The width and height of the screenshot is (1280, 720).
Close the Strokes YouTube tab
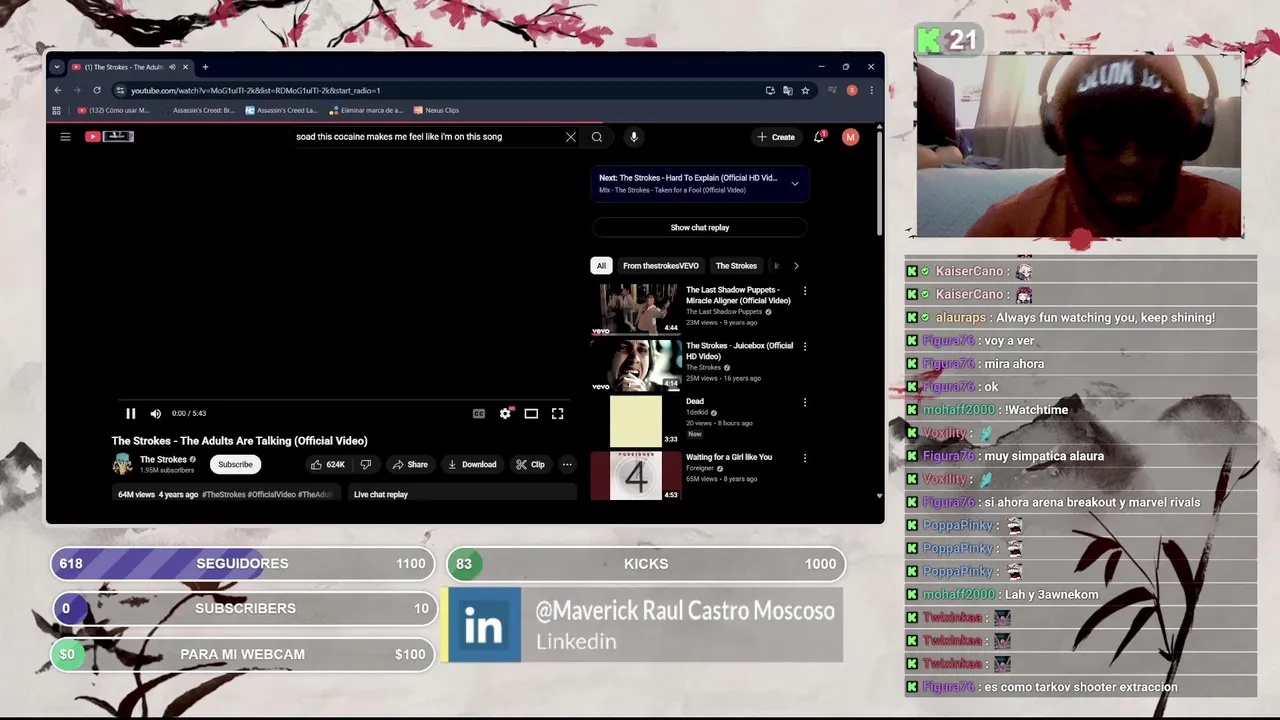pyautogui.click(x=185, y=67)
